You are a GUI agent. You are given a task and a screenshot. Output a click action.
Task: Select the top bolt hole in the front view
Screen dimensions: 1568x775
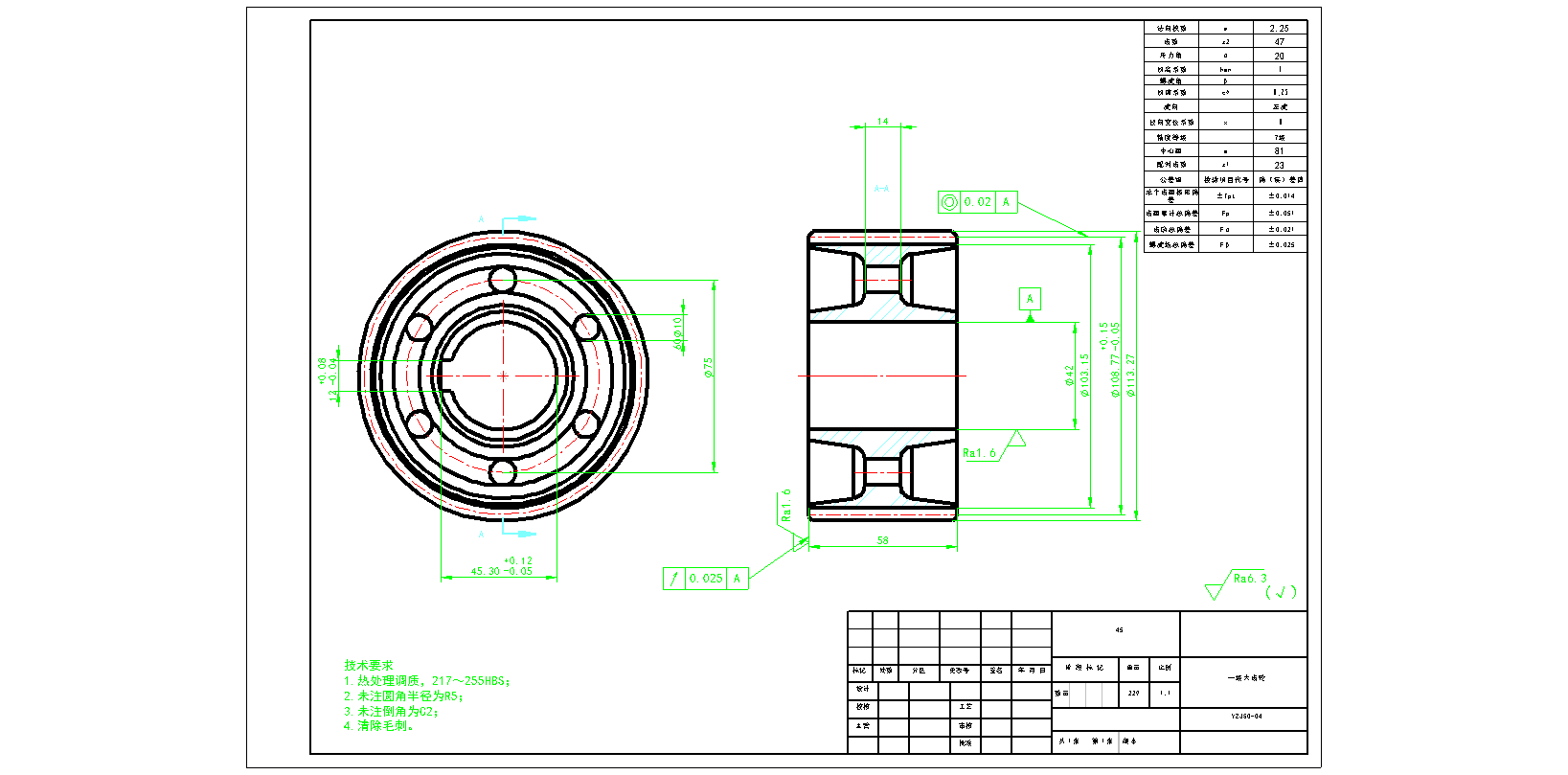(503, 281)
